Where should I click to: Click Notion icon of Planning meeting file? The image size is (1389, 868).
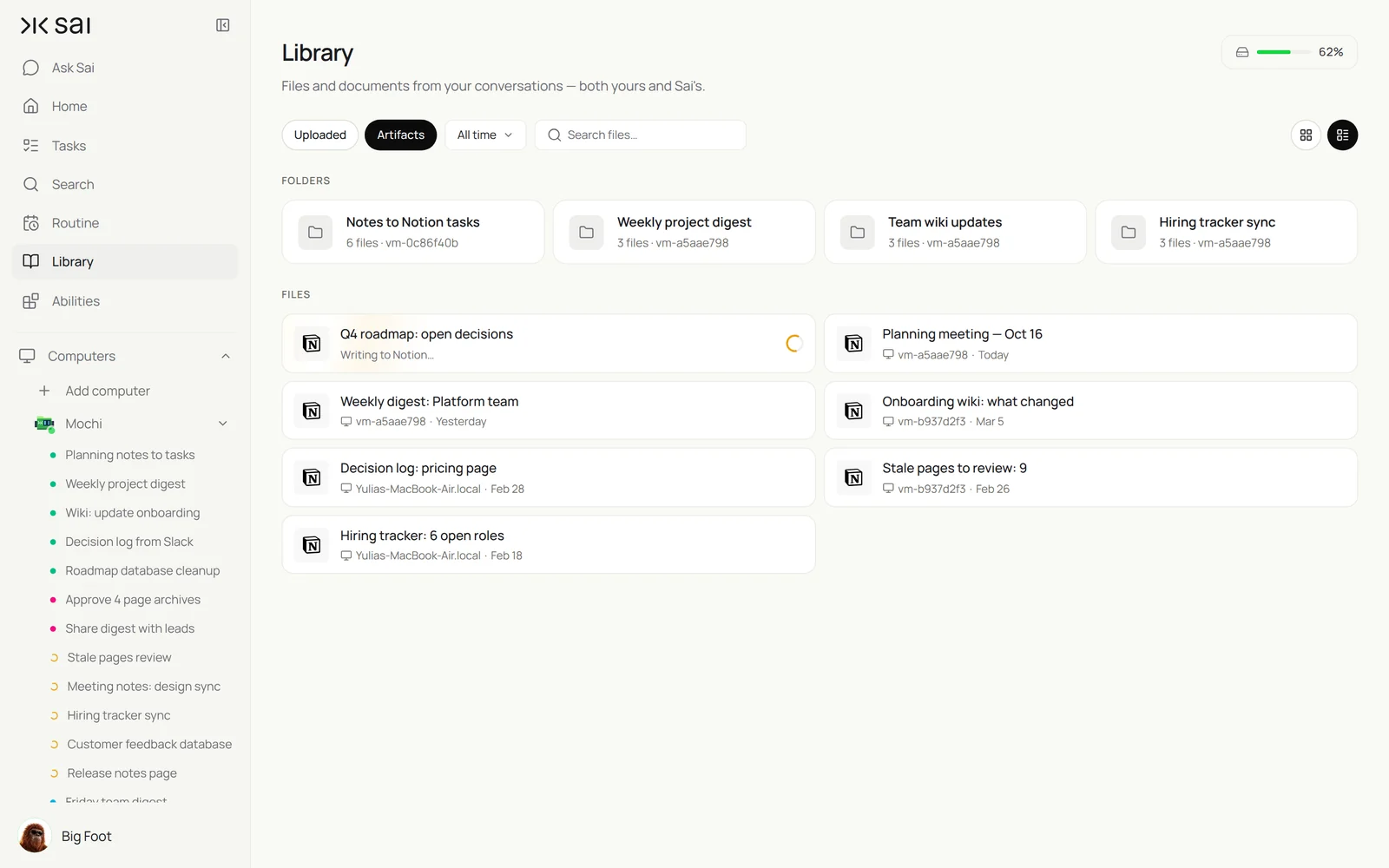[x=853, y=344]
